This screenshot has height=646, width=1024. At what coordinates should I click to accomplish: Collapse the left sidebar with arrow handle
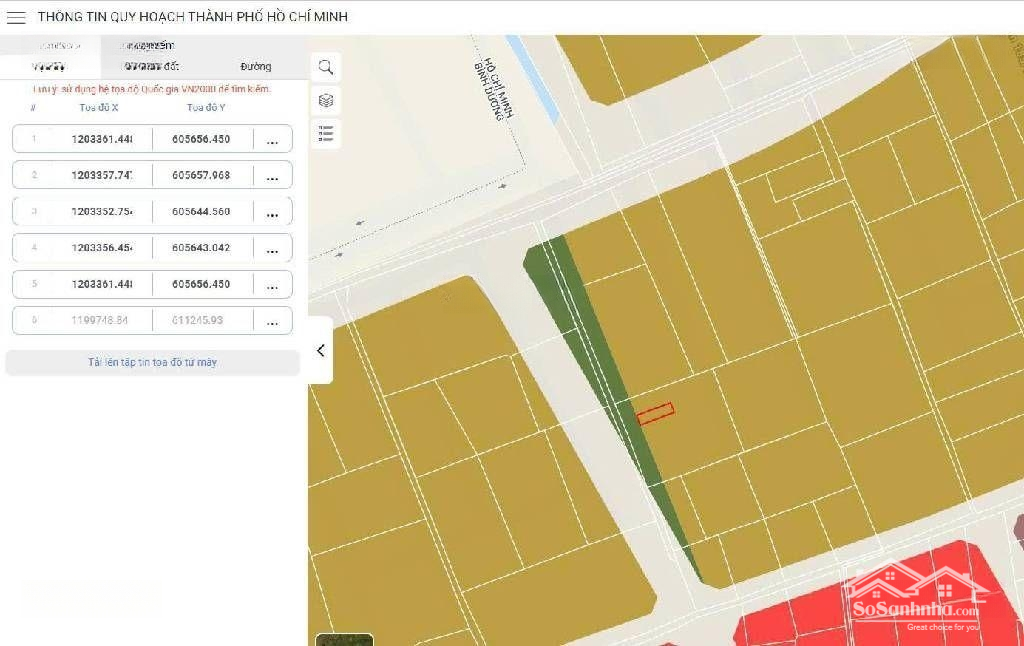click(320, 350)
